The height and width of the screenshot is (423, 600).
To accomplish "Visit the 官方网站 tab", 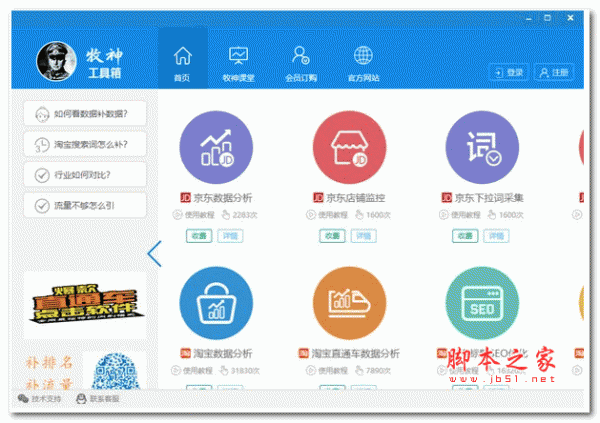I will click(x=363, y=60).
